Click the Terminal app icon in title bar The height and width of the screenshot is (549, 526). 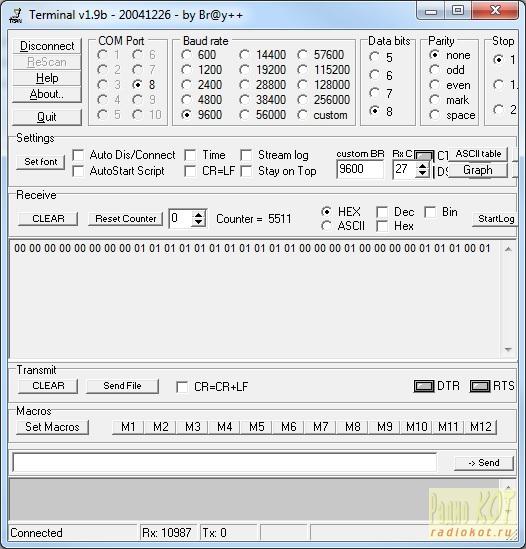pos(15,16)
